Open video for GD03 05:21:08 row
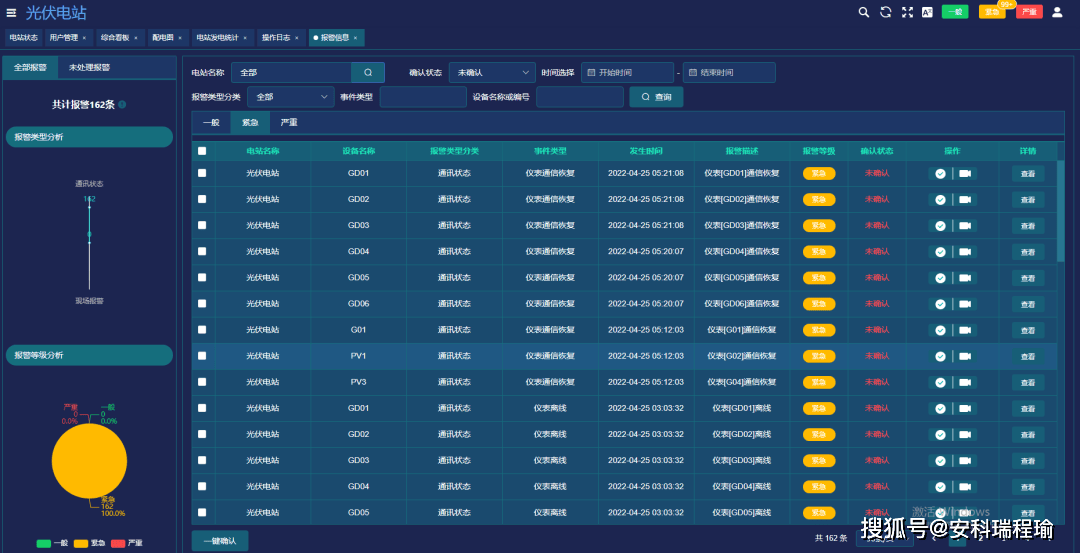Image resolution: width=1080 pixels, height=553 pixels. (965, 226)
